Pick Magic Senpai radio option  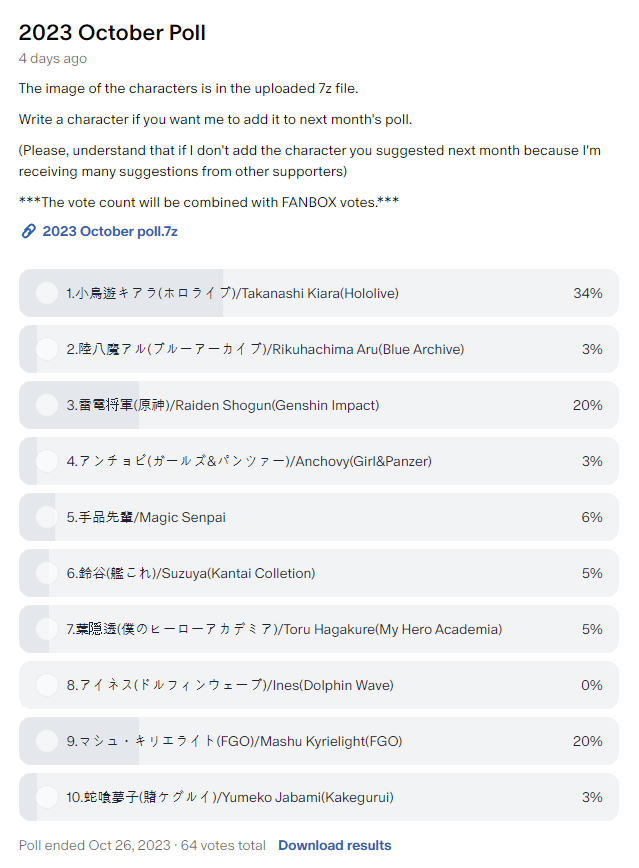[x=47, y=517]
